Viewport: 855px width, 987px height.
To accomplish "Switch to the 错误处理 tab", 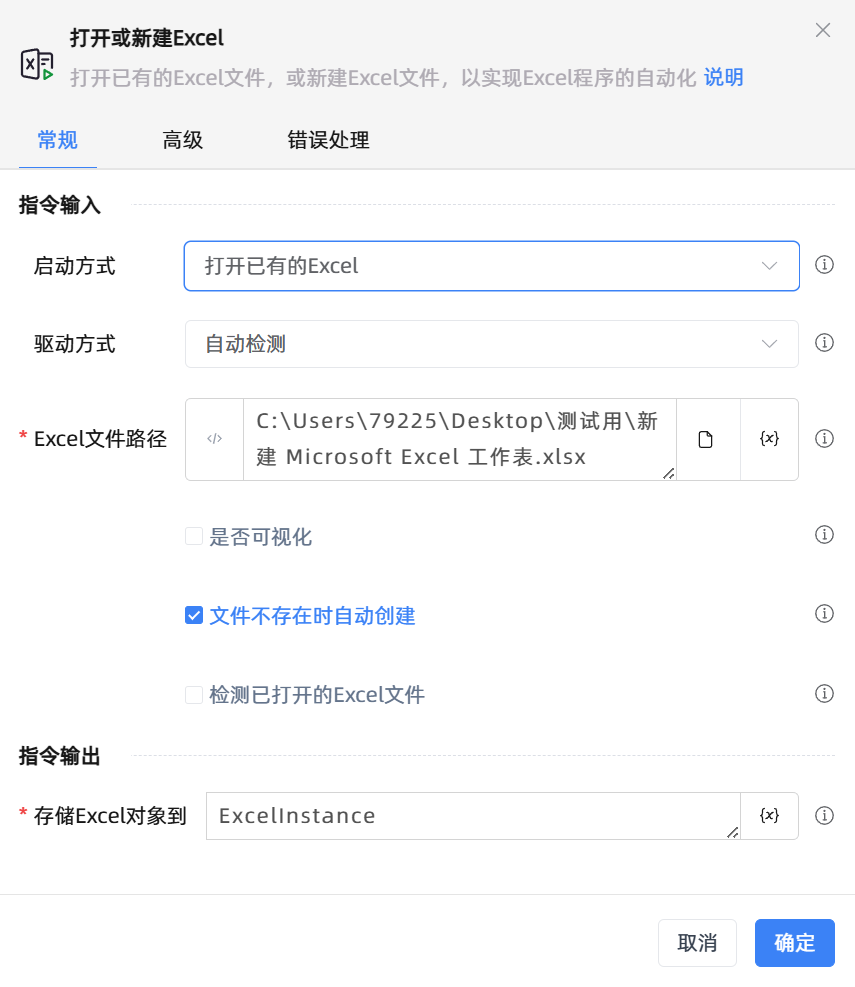I will (328, 141).
